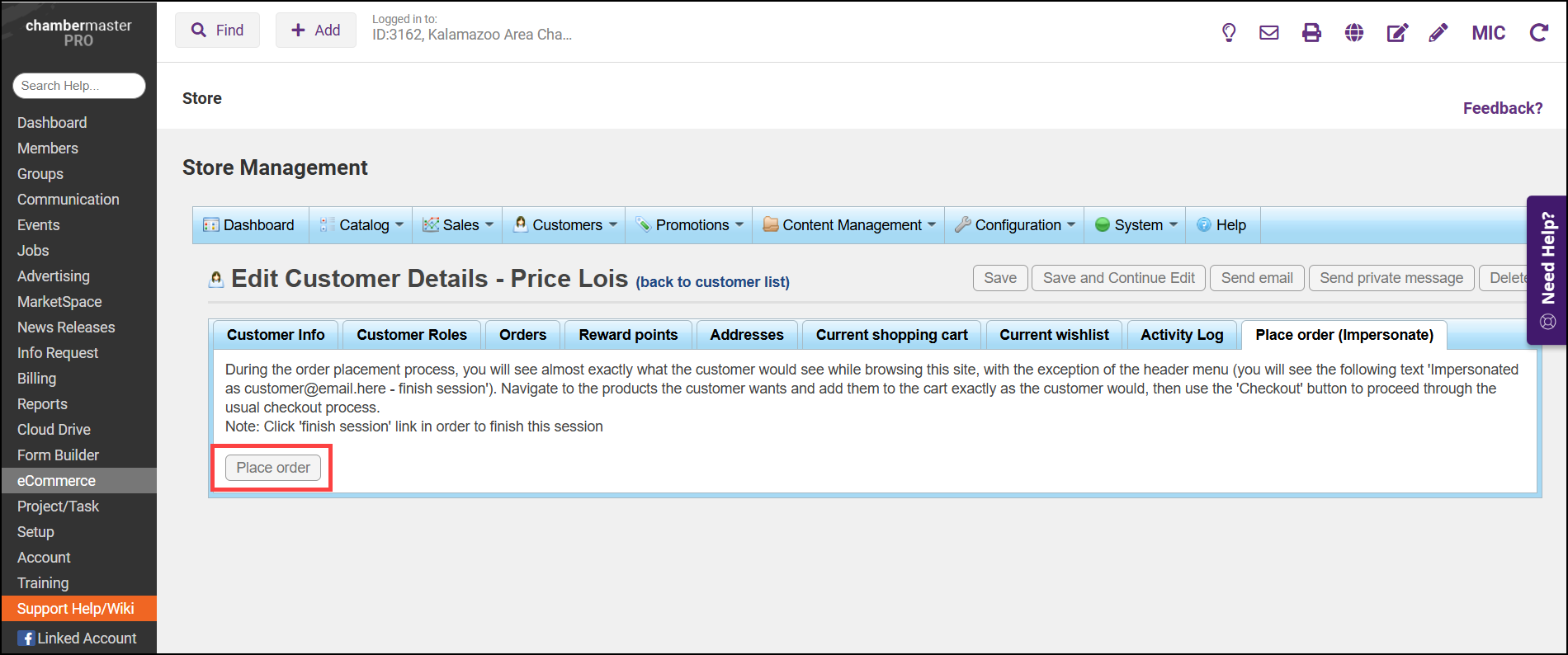Click the refresh arrow icon
This screenshot has height=655, width=1568.
1539,33
